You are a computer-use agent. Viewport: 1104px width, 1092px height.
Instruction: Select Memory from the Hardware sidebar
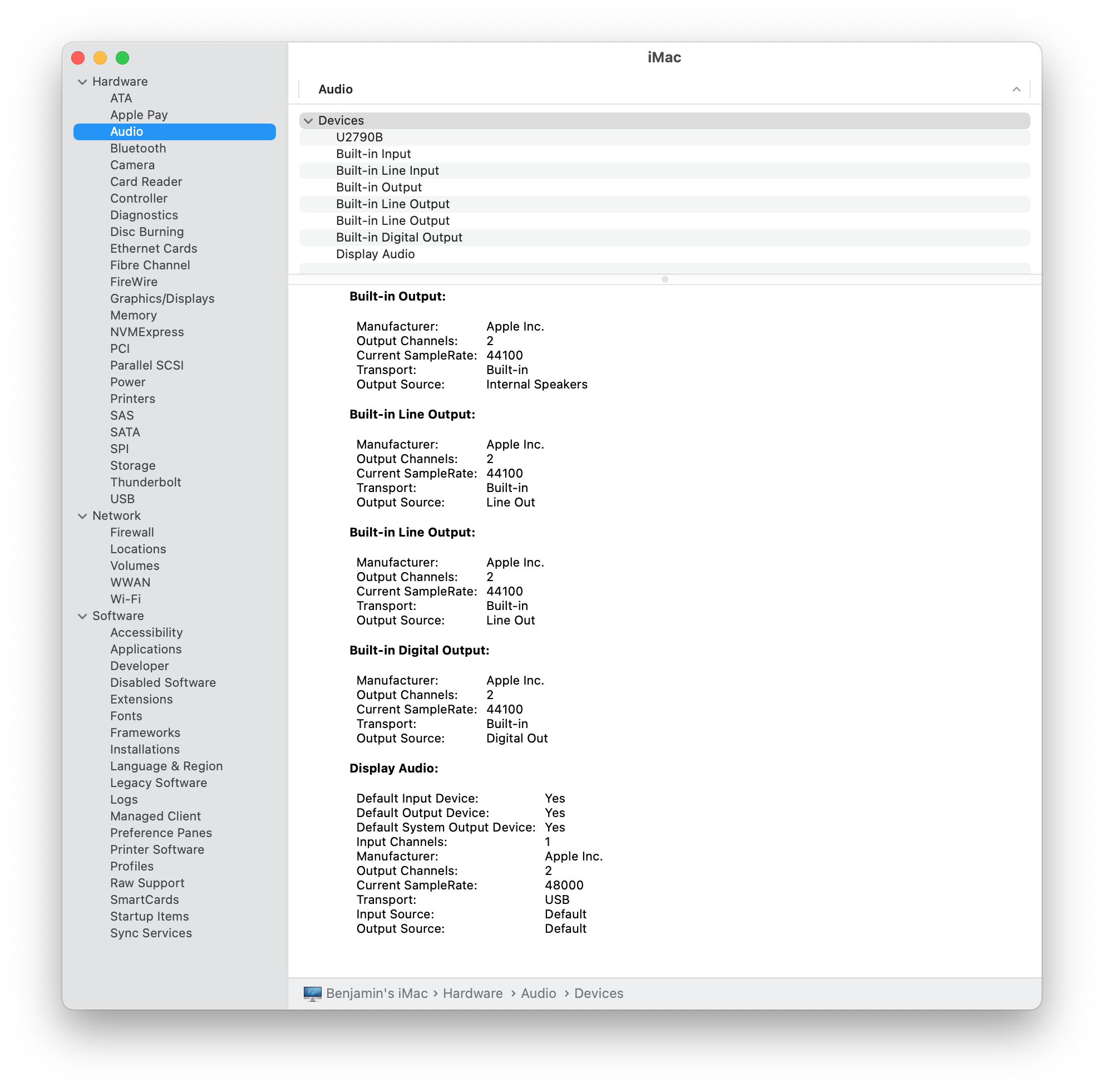[x=134, y=315]
